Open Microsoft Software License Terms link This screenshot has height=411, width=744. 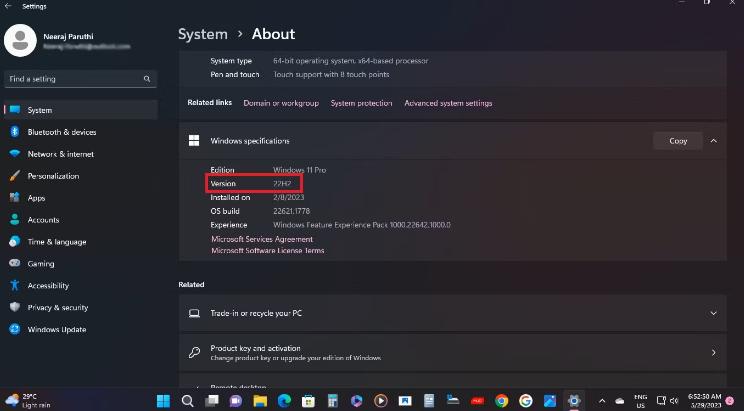click(268, 250)
